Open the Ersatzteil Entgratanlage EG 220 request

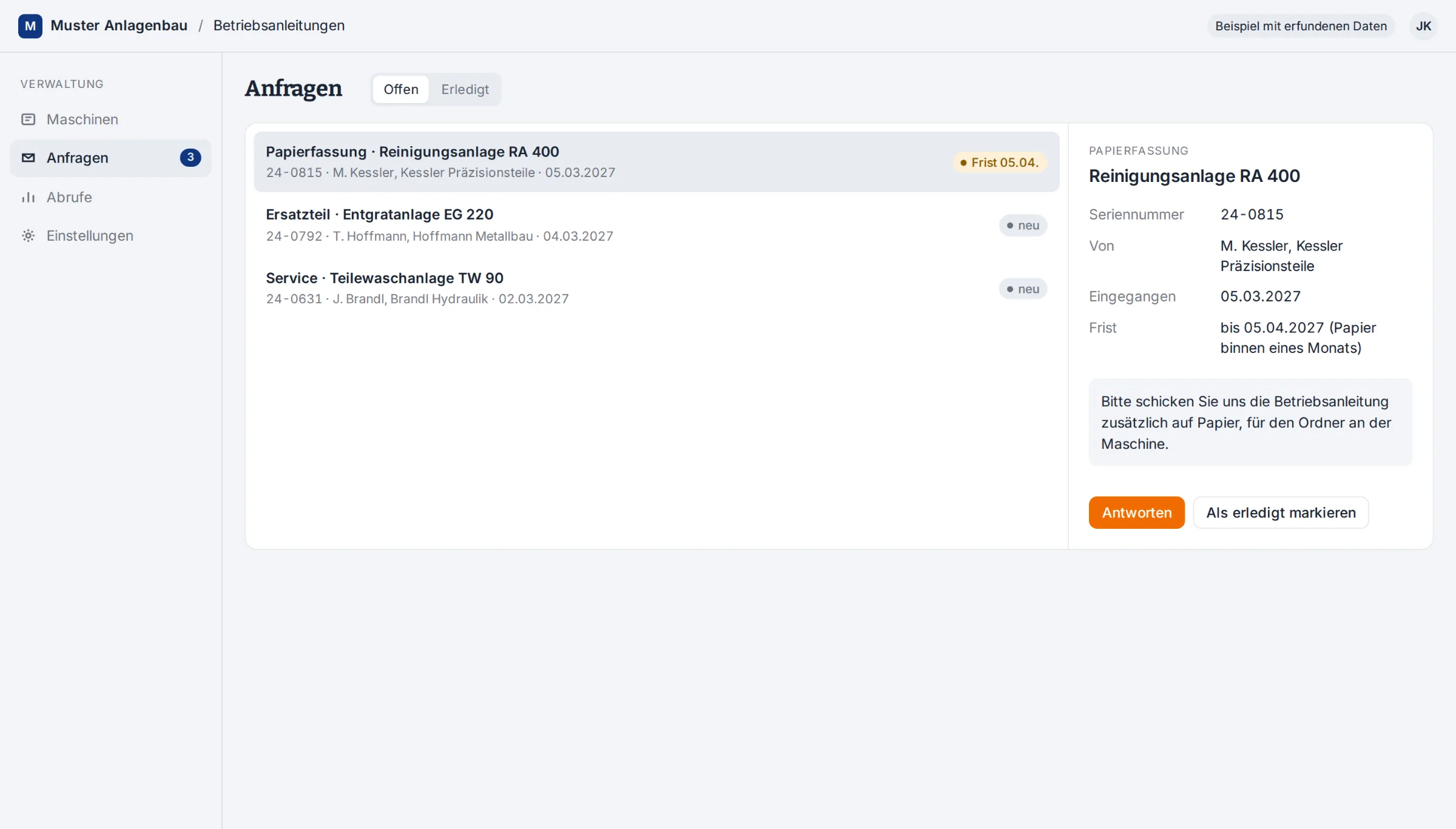[x=656, y=225]
